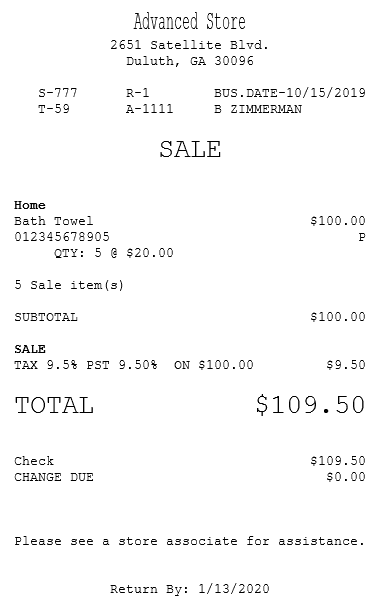This screenshot has width=392, height=604.
Task: Select the Check payment amount $109.50
Action: coord(338,461)
